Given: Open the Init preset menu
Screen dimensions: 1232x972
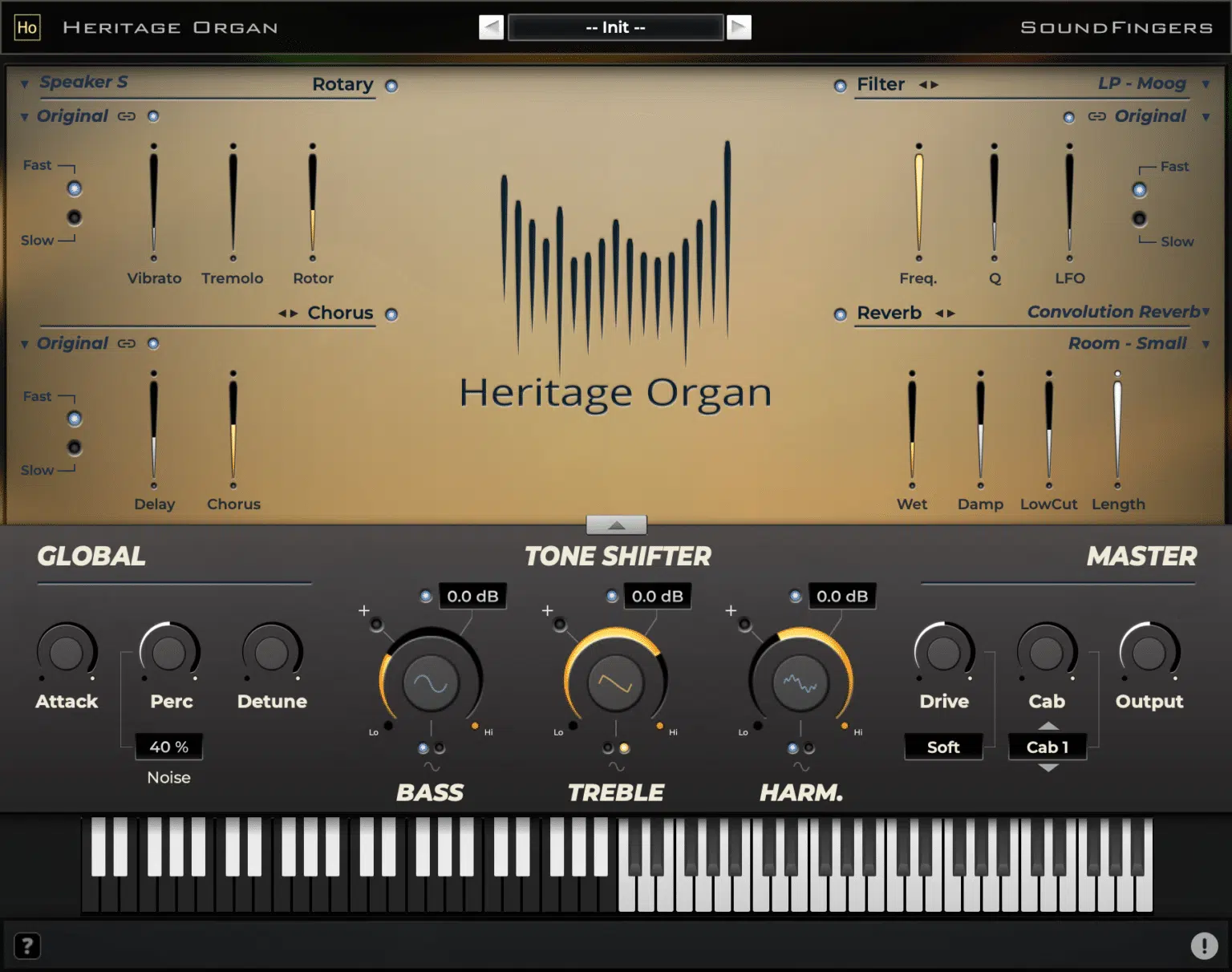Looking at the screenshot, I should pyautogui.click(x=615, y=28).
